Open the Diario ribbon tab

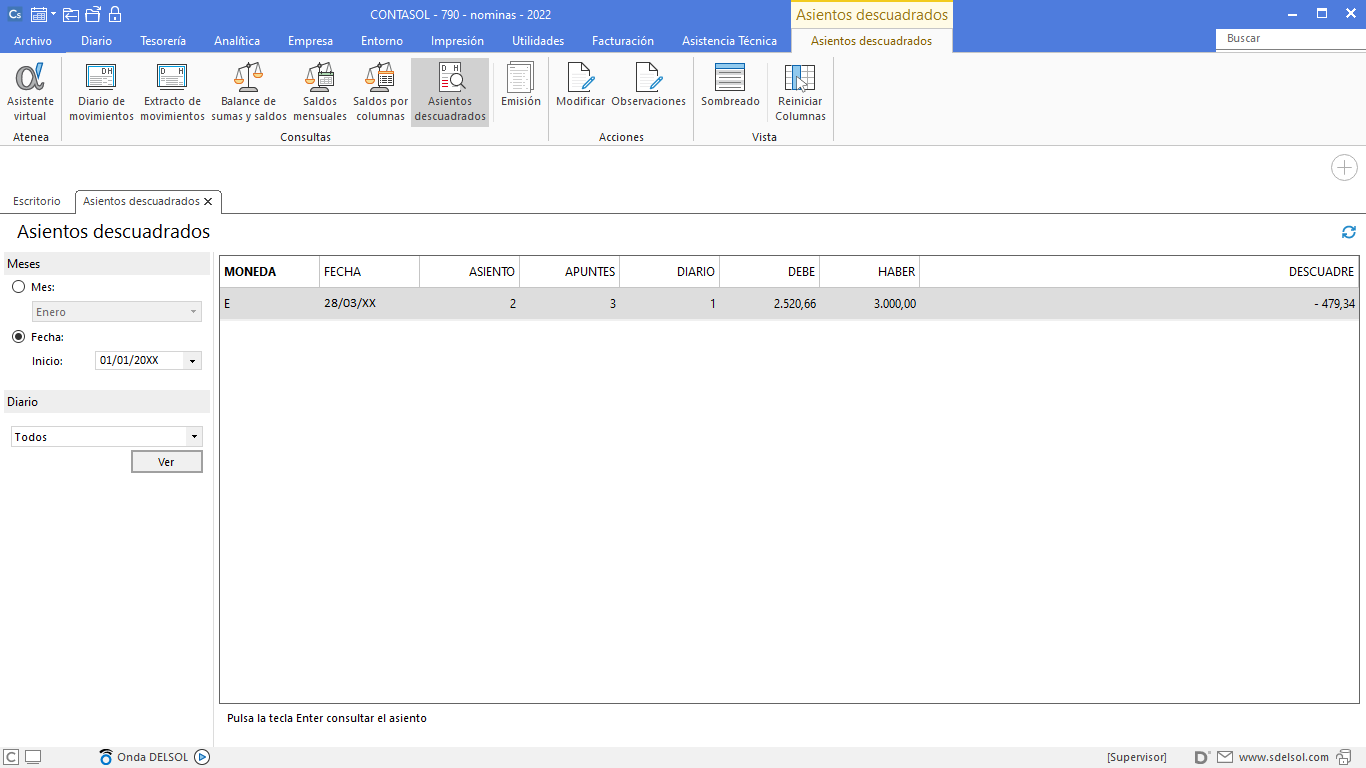tap(96, 41)
